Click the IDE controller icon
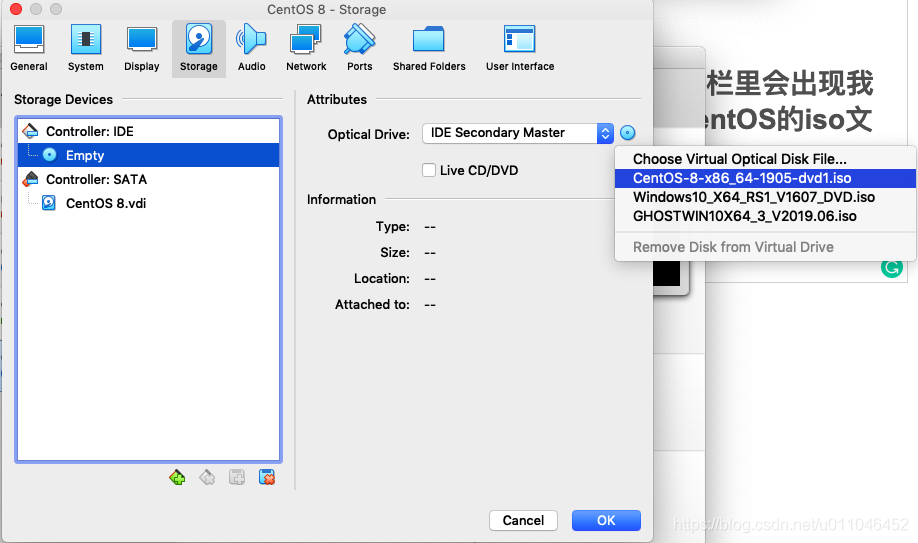Viewport: 918px width, 543px height. pos(30,131)
